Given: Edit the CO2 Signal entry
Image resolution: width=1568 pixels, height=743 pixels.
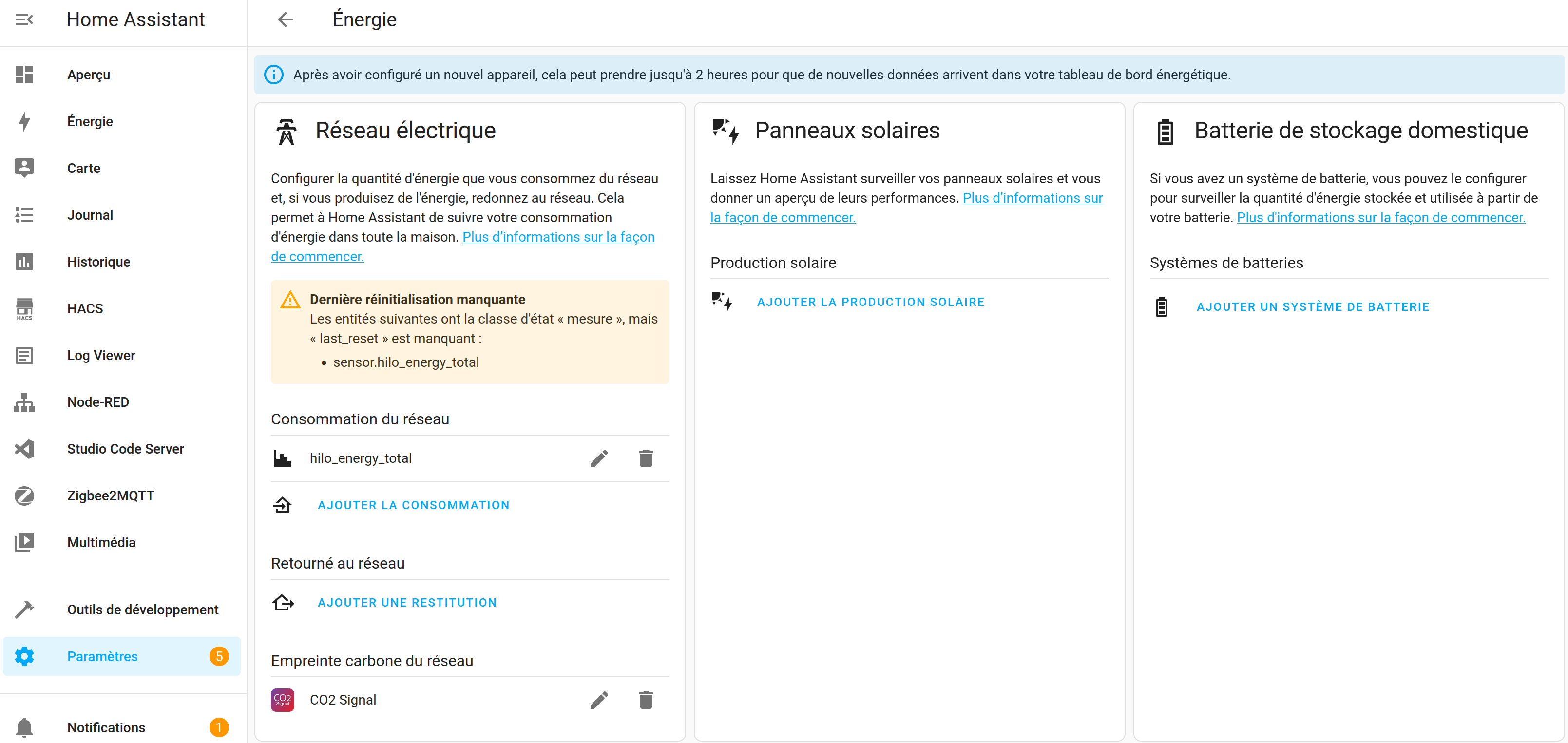Looking at the screenshot, I should pos(599,700).
